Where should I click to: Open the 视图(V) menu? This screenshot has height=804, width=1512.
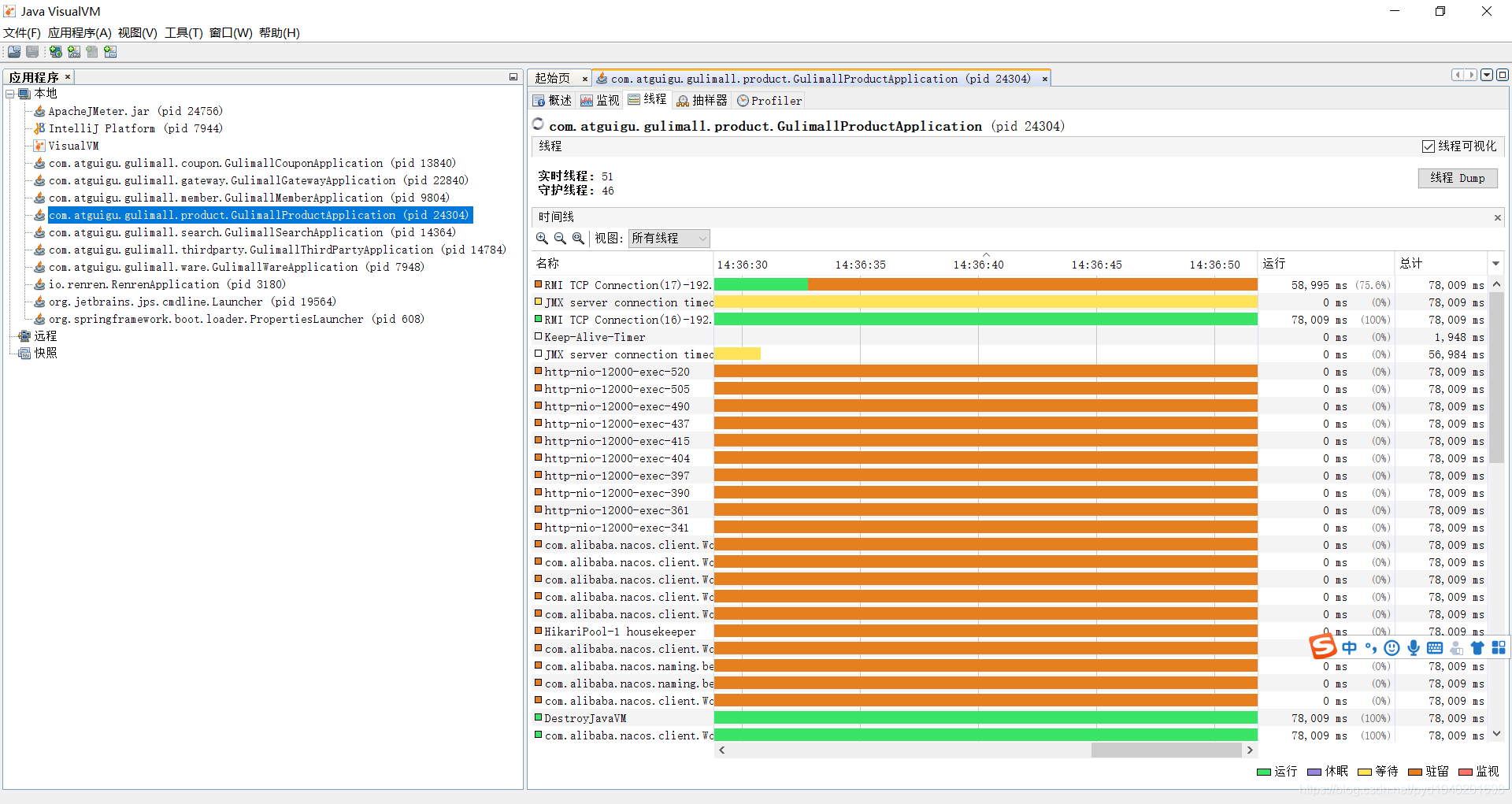coord(138,32)
